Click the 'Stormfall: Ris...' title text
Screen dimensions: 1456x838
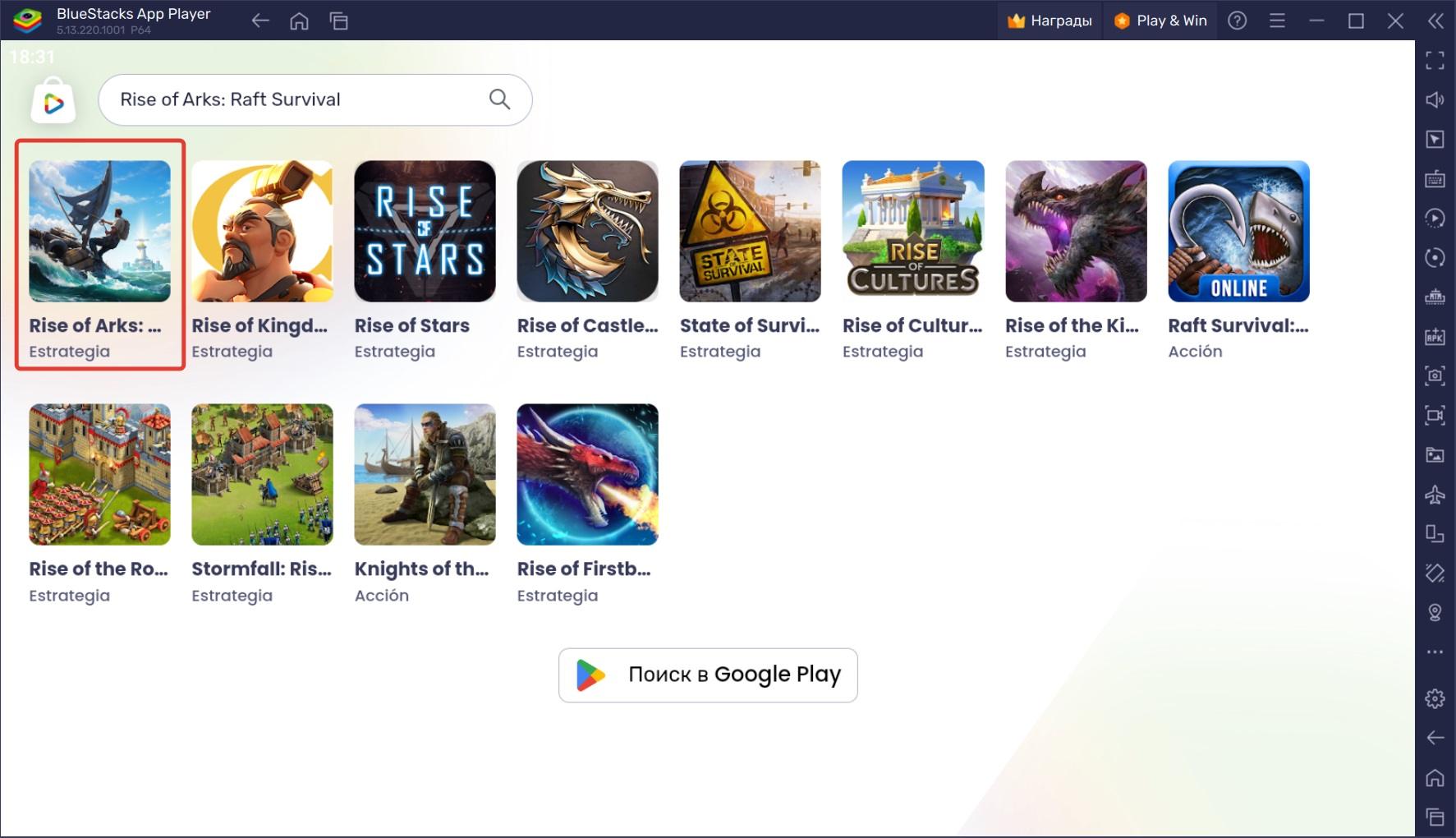(261, 569)
